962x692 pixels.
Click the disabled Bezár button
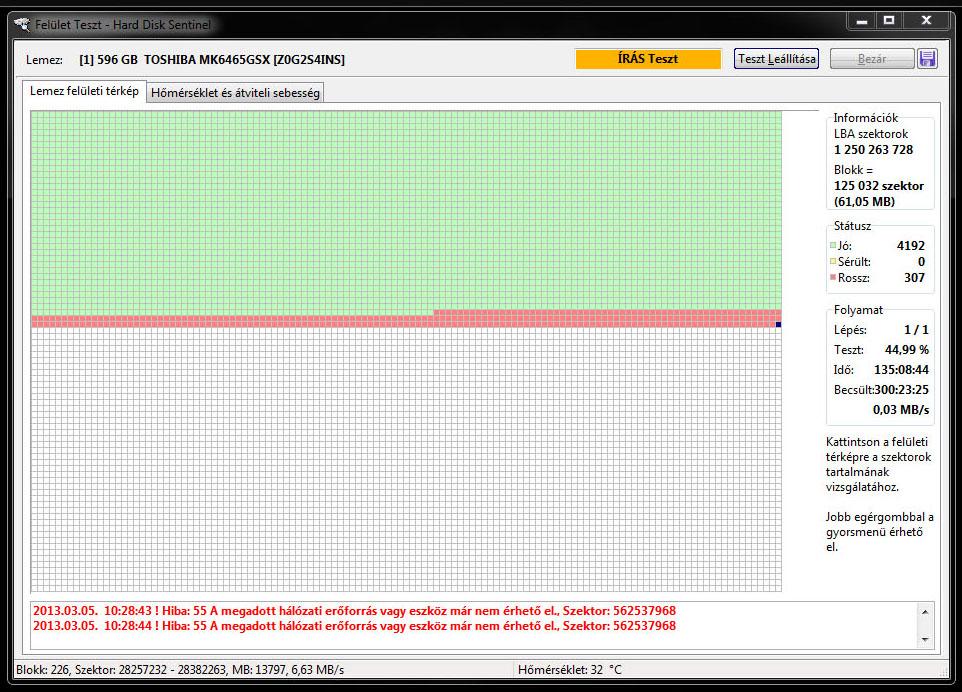872,59
